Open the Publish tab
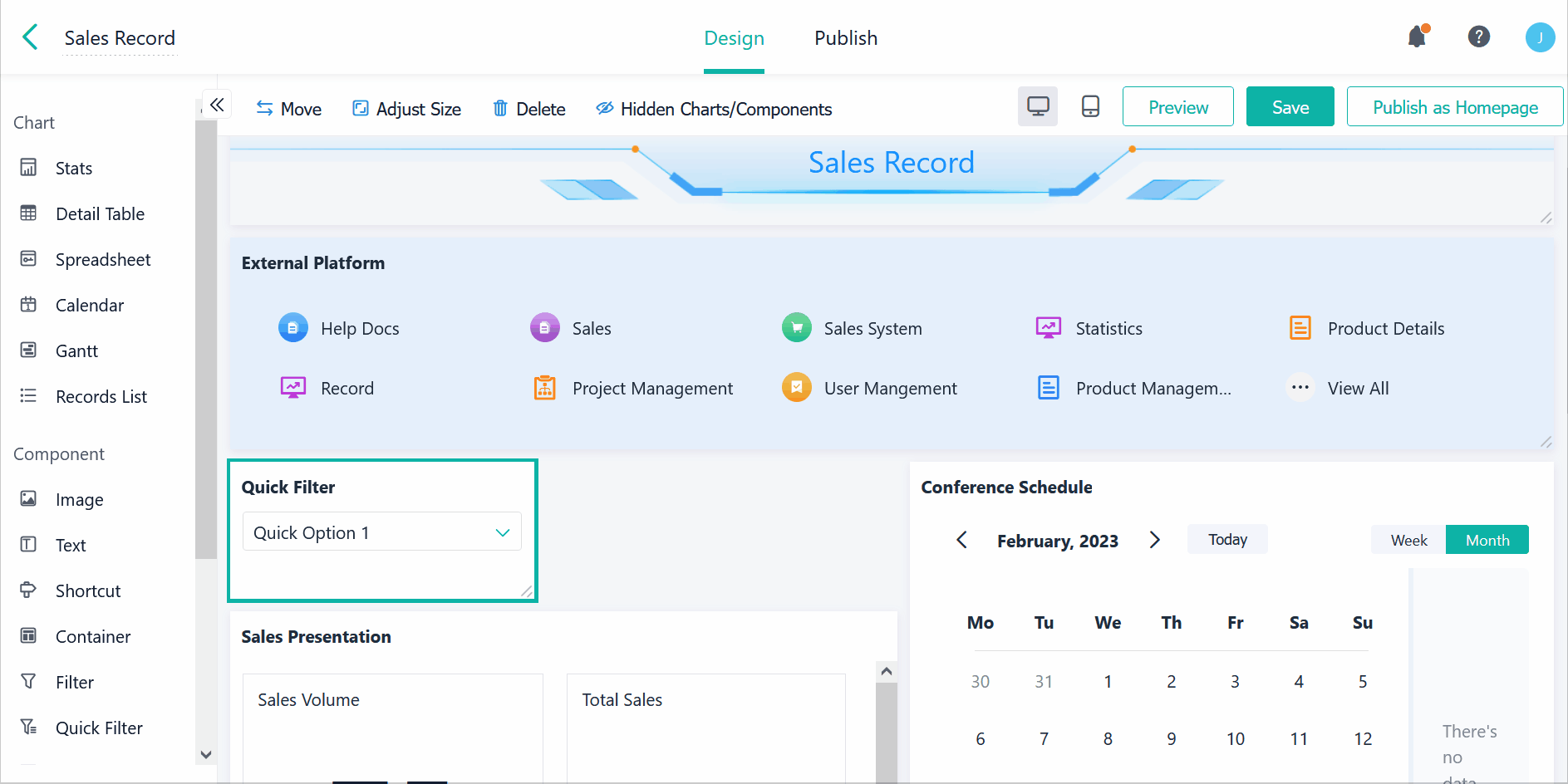The image size is (1568, 784). [x=845, y=38]
